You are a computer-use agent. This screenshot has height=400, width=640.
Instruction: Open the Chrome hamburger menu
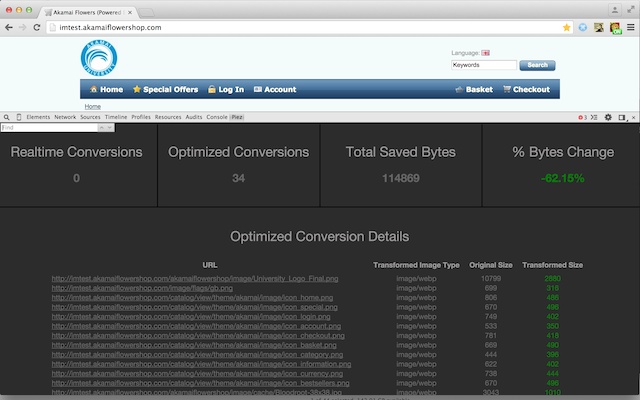pos(631,27)
